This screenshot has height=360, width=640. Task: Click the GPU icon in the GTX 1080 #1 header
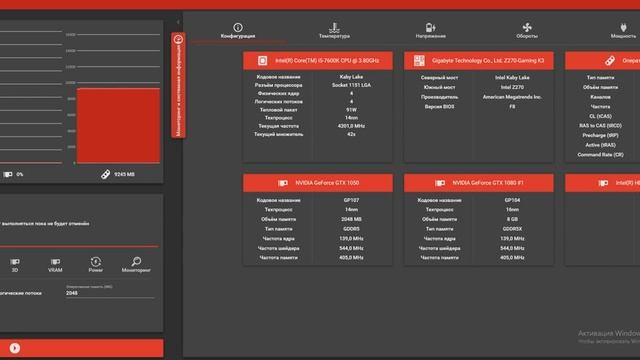coord(440,183)
